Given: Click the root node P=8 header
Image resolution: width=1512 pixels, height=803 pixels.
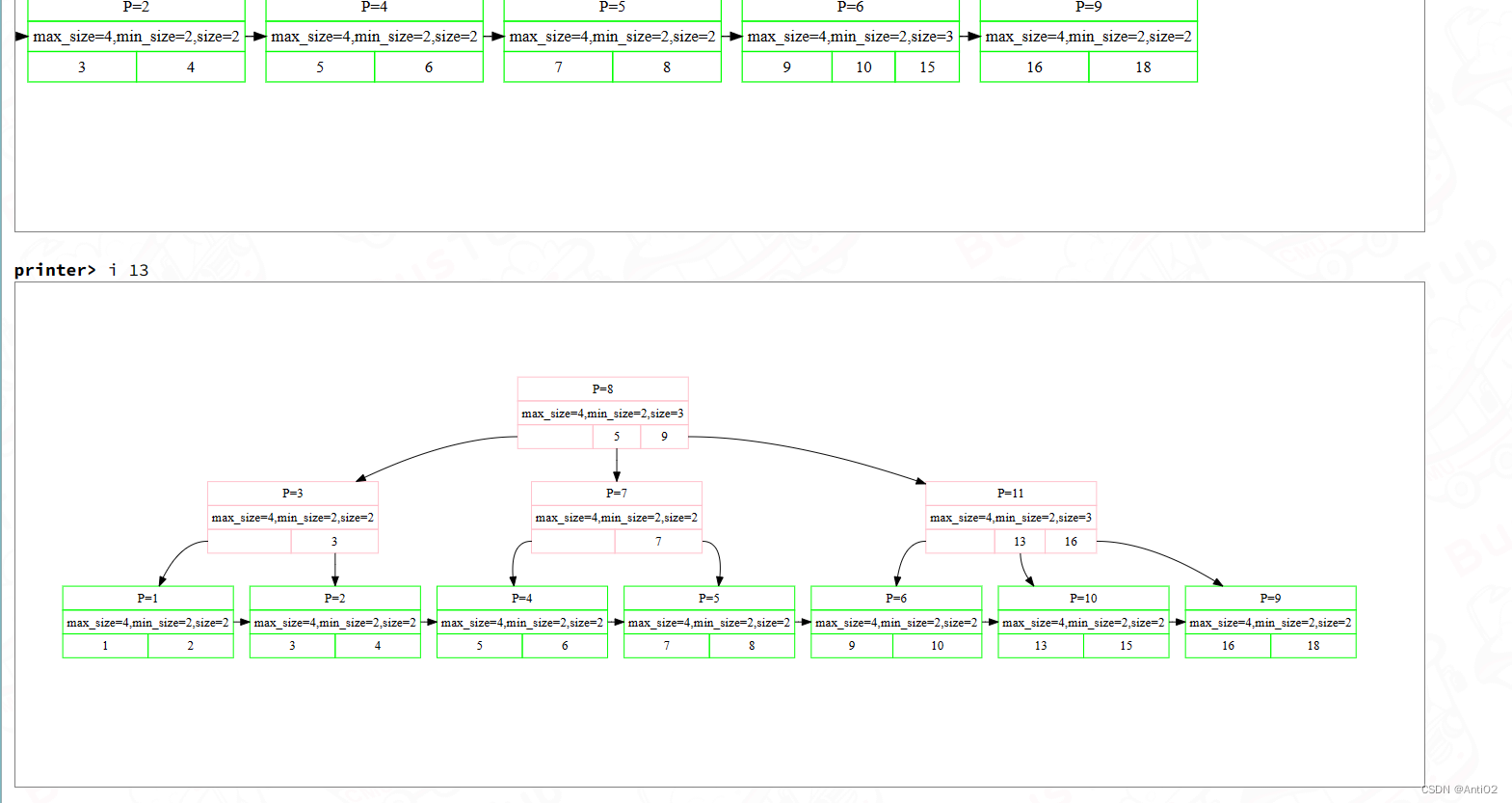Looking at the screenshot, I should tap(602, 389).
